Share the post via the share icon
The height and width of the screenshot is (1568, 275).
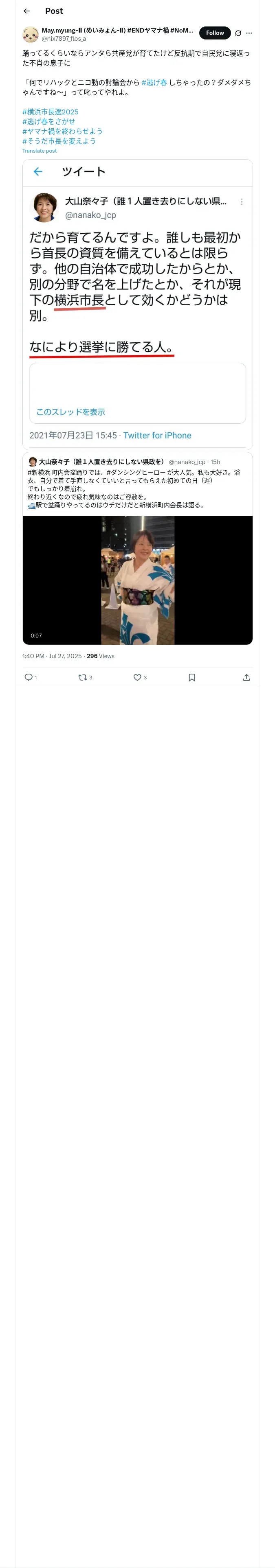pos(246,677)
